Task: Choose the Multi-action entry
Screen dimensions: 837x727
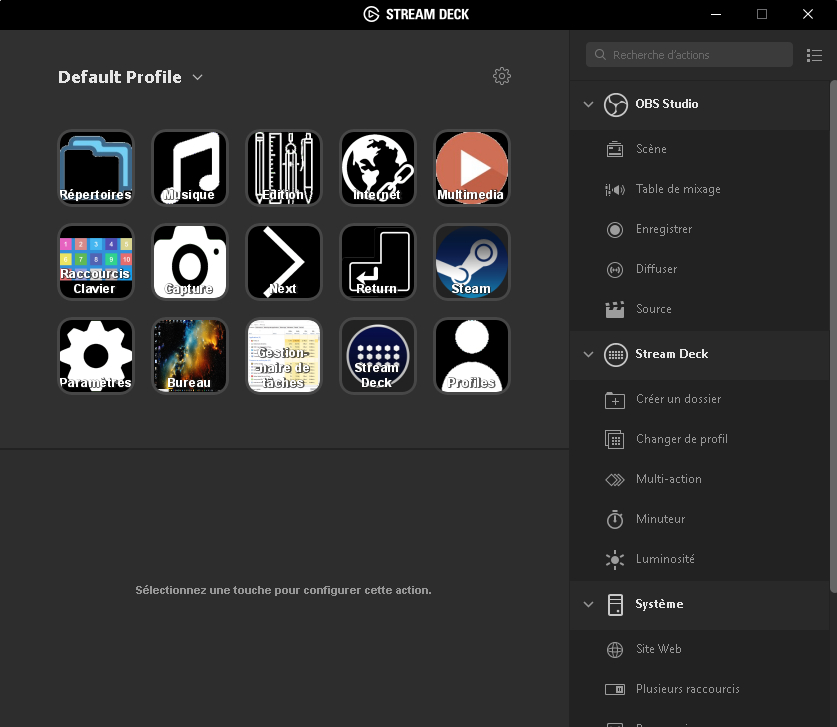Action: pyautogui.click(x=668, y=479)
